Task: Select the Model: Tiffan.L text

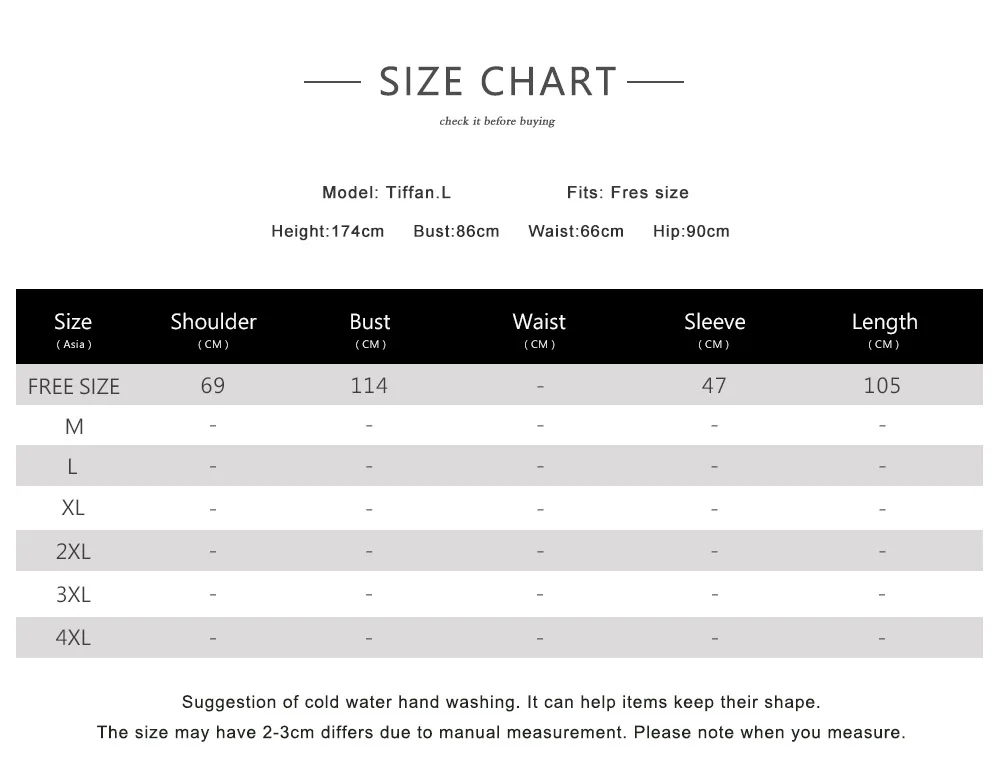Action: click(386, 192)
